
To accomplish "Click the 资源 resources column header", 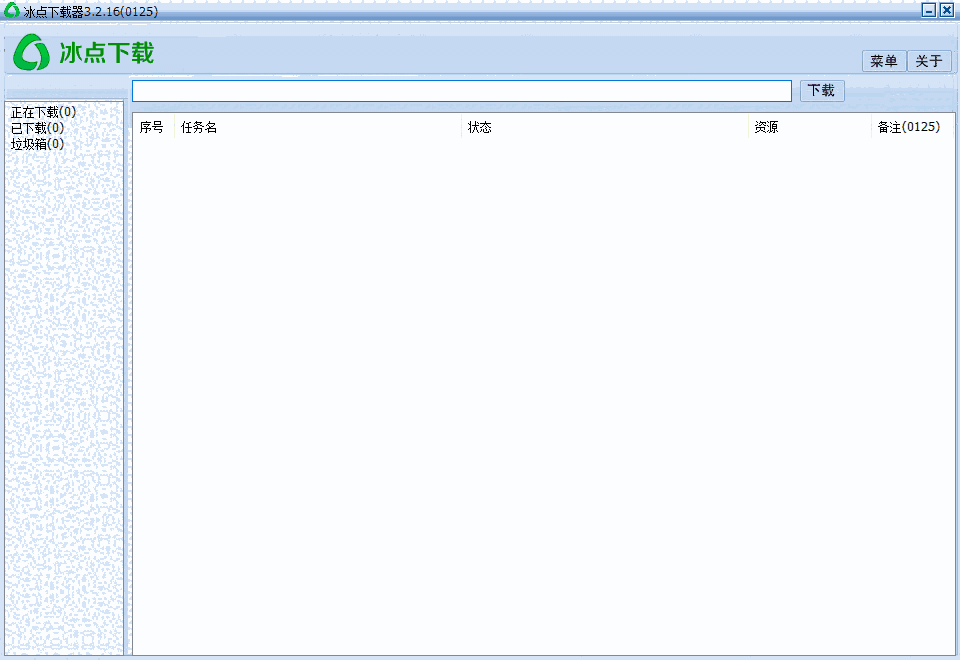I will pyautogui.click(x=765, y=127).
